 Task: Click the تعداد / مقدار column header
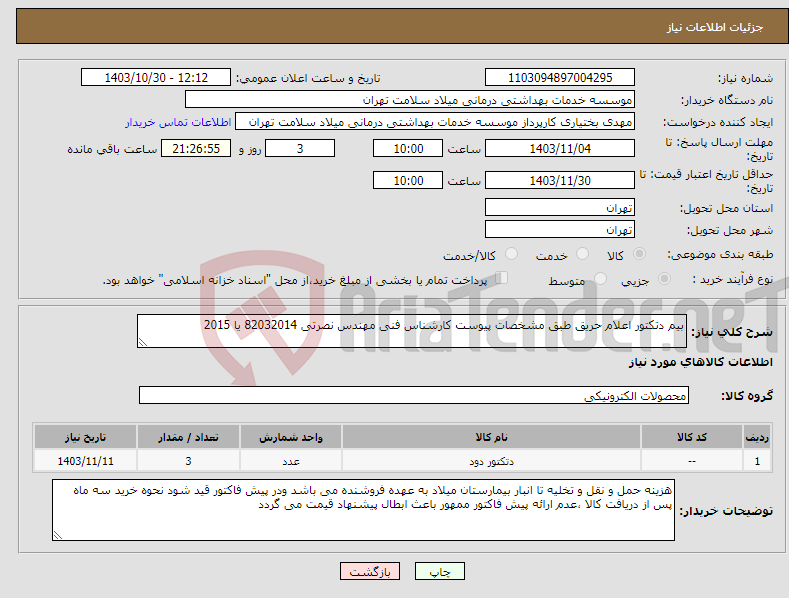pos(188,437)
